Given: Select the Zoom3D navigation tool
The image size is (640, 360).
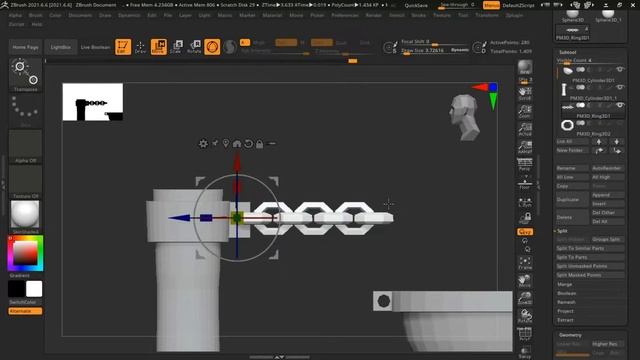Looking at the screenshot, I should coord(525,298).
